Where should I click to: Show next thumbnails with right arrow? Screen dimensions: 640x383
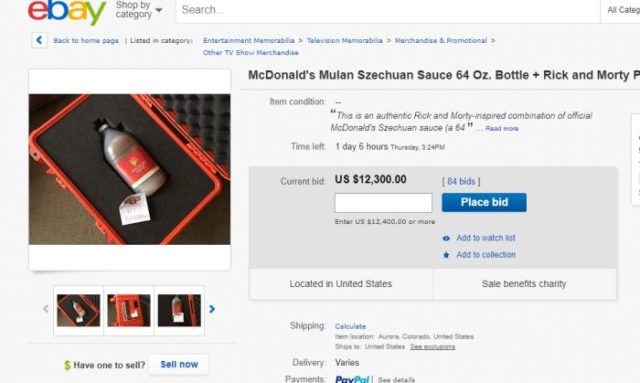point(212,309)
